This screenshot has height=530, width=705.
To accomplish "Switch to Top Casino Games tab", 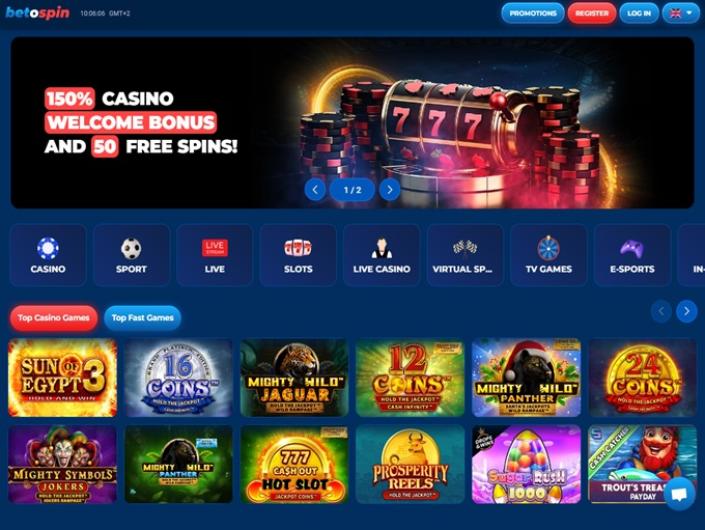I will [54, 318].
